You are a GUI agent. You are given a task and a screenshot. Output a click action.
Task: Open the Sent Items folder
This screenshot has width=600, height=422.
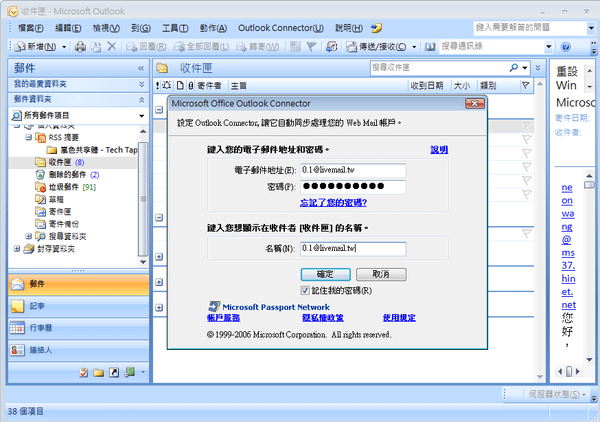(57, 224)
